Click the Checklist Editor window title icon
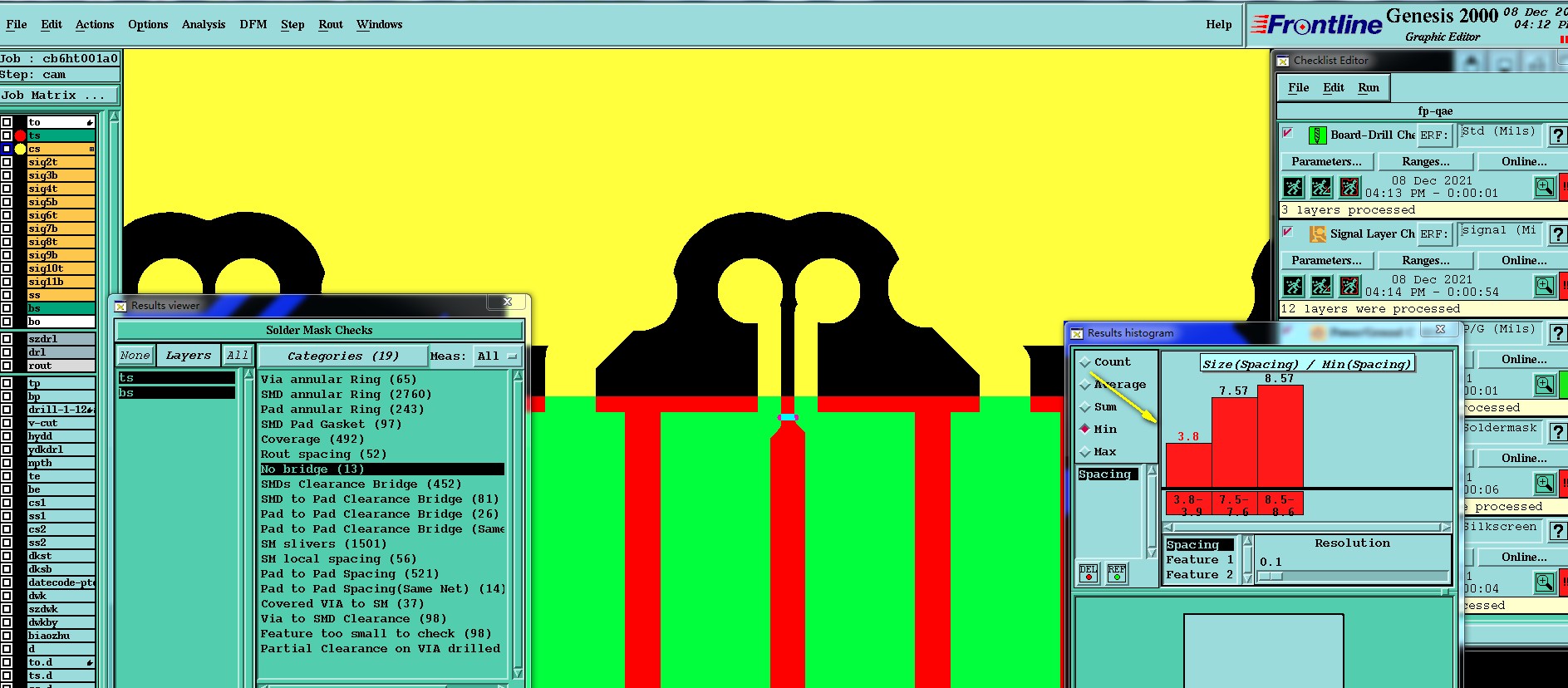The width and height of the screenshot is (1568, 688). click(x=1283, y=61)
